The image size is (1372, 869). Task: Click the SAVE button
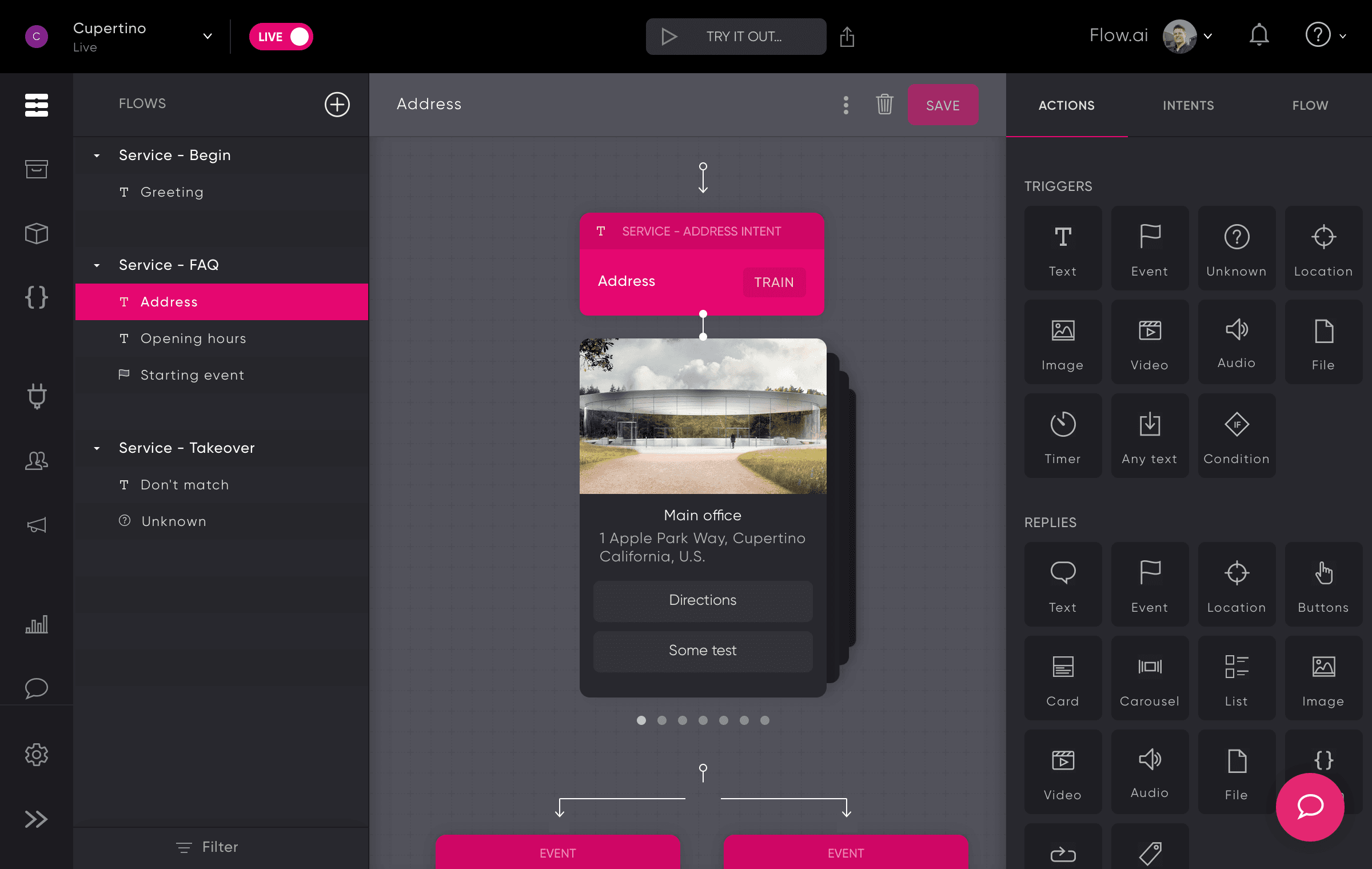tap(943, 105)
